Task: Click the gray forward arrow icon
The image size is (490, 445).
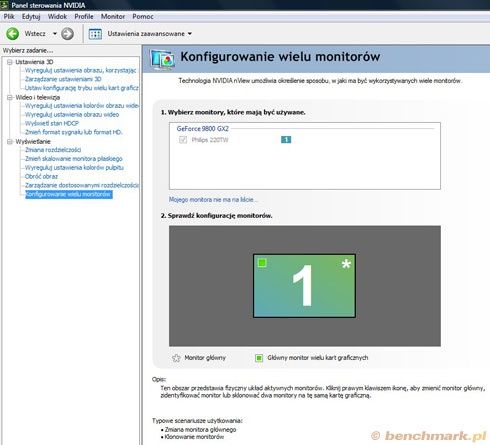Action: [67, 34]
